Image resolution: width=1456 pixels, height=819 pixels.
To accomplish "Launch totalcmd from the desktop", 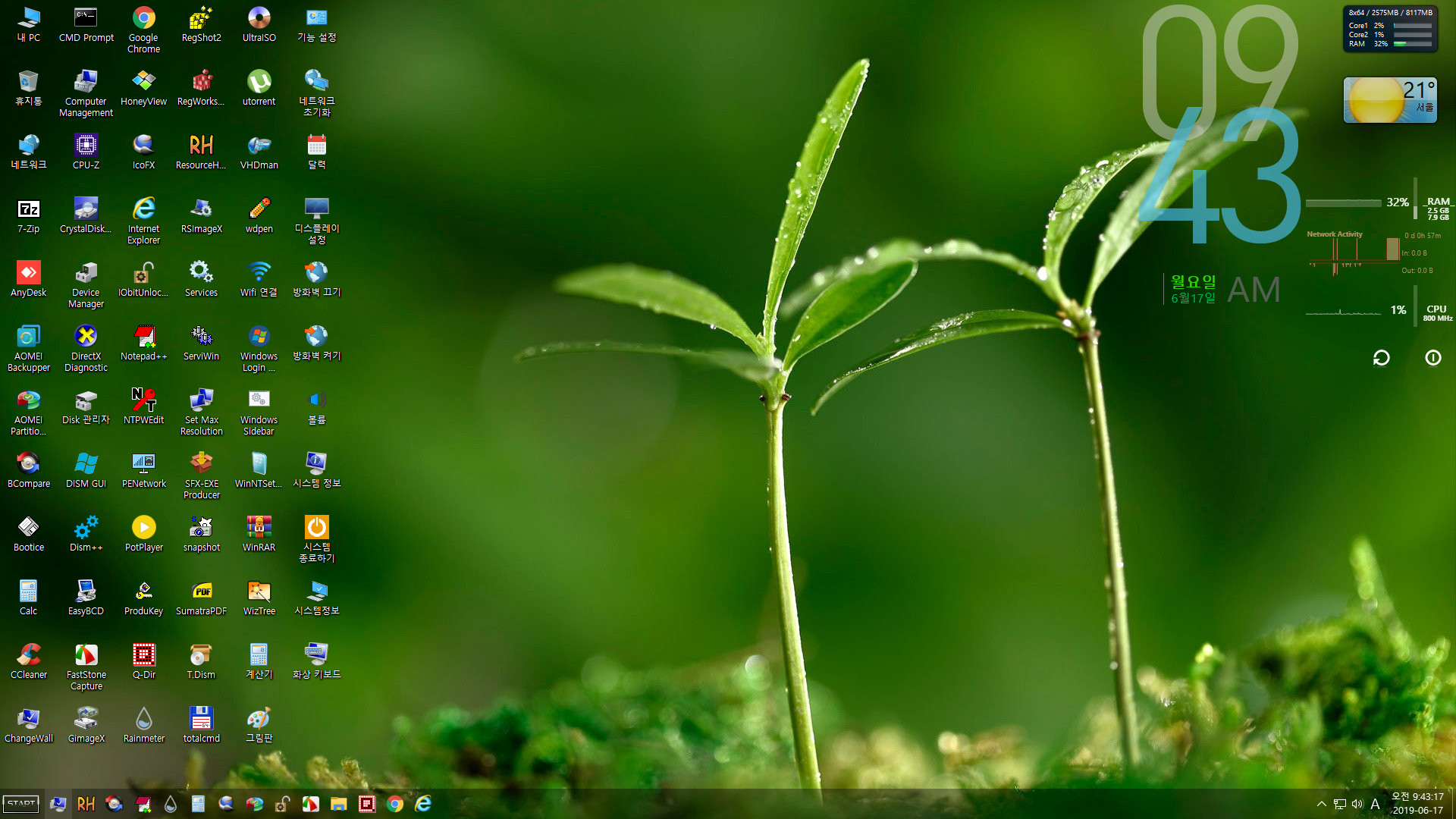I will click(x=201, y=725).
